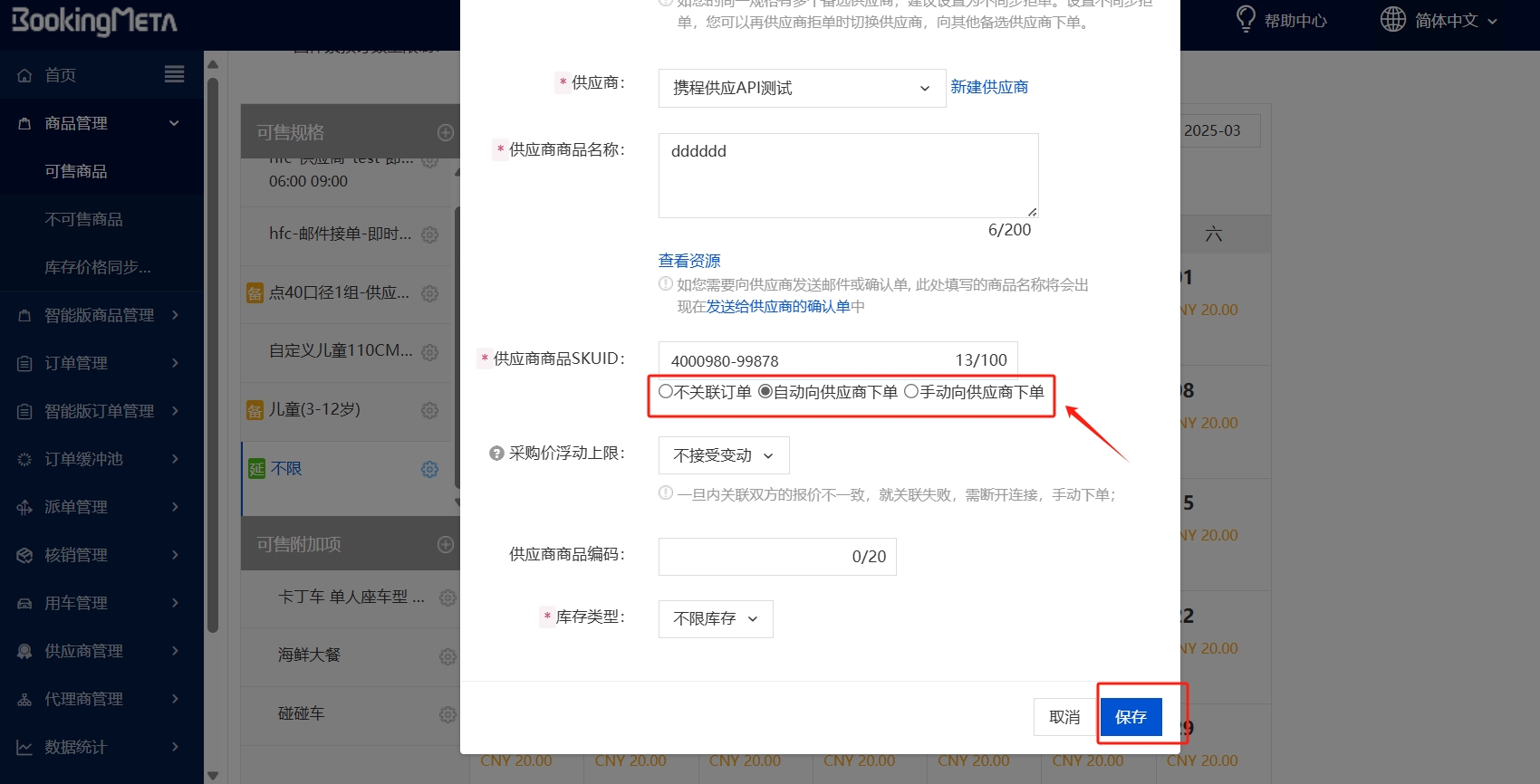
Task: Click the add icon beside 可售附加项
Action: [446, 544]
